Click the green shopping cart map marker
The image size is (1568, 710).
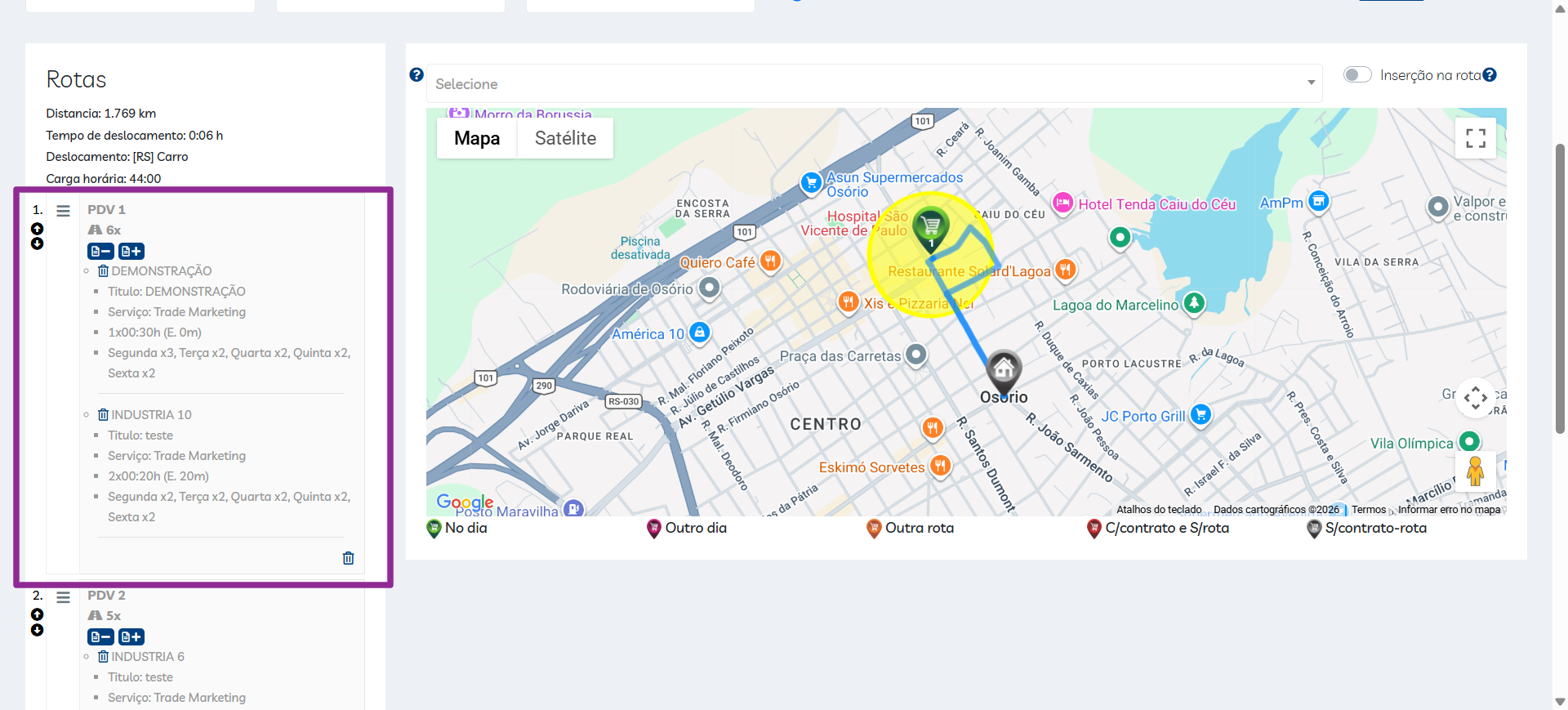pyautogui.click(x=930, y=226)
